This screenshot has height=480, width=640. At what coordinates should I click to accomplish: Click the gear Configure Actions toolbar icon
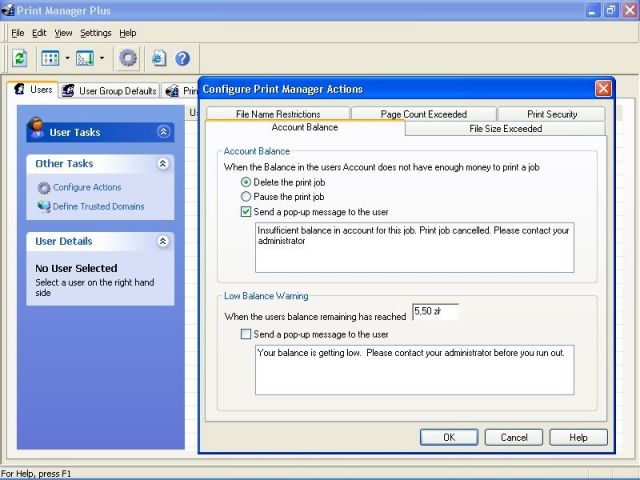(128, 58)
